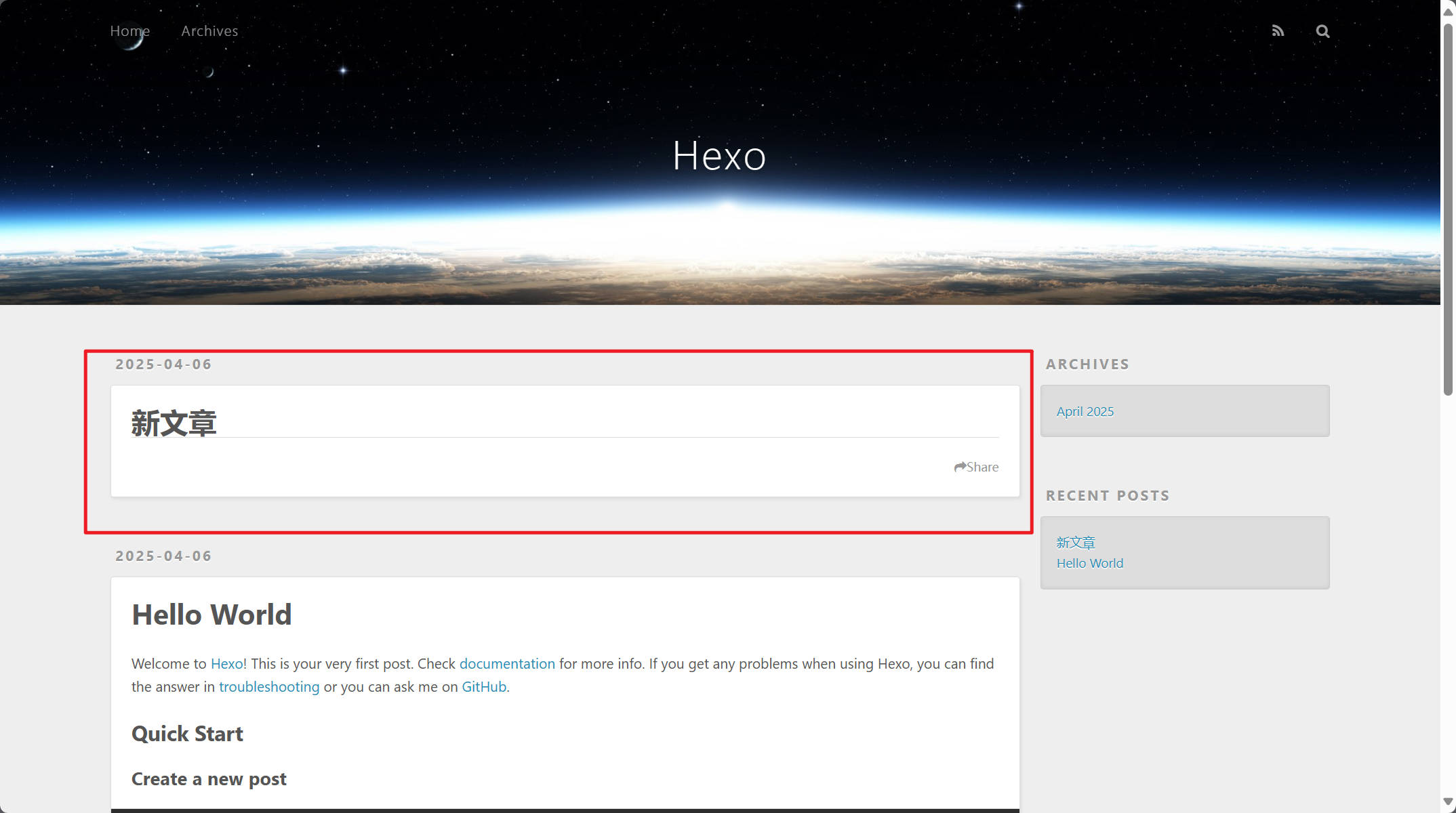
Task: Select Archives in the navigation bar
Action: coord(209,30)
